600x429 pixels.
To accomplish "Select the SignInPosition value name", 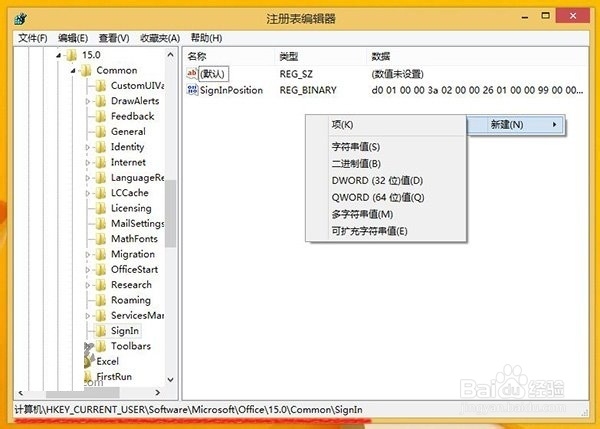I will click(x=231, y=90).
